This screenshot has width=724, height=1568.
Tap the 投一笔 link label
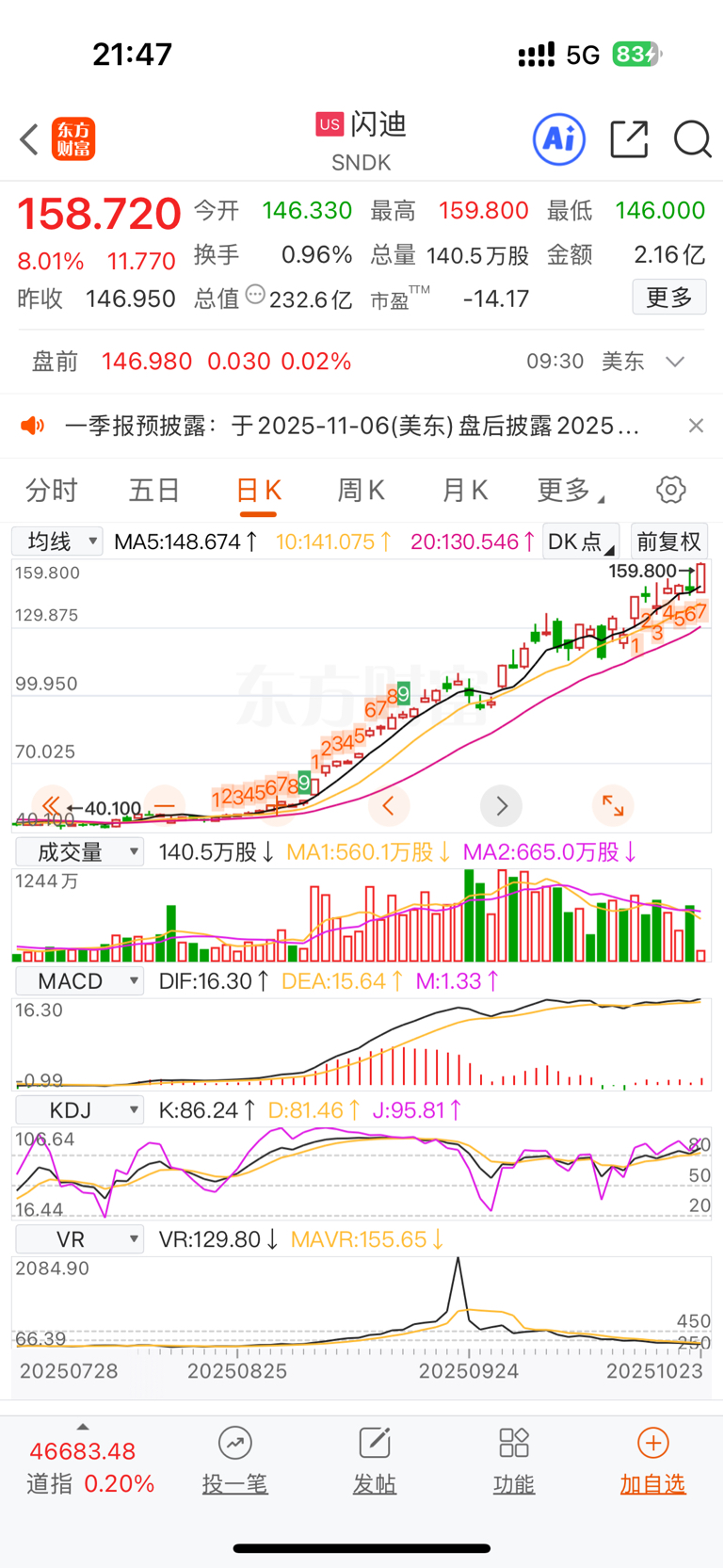(234, 1484)
